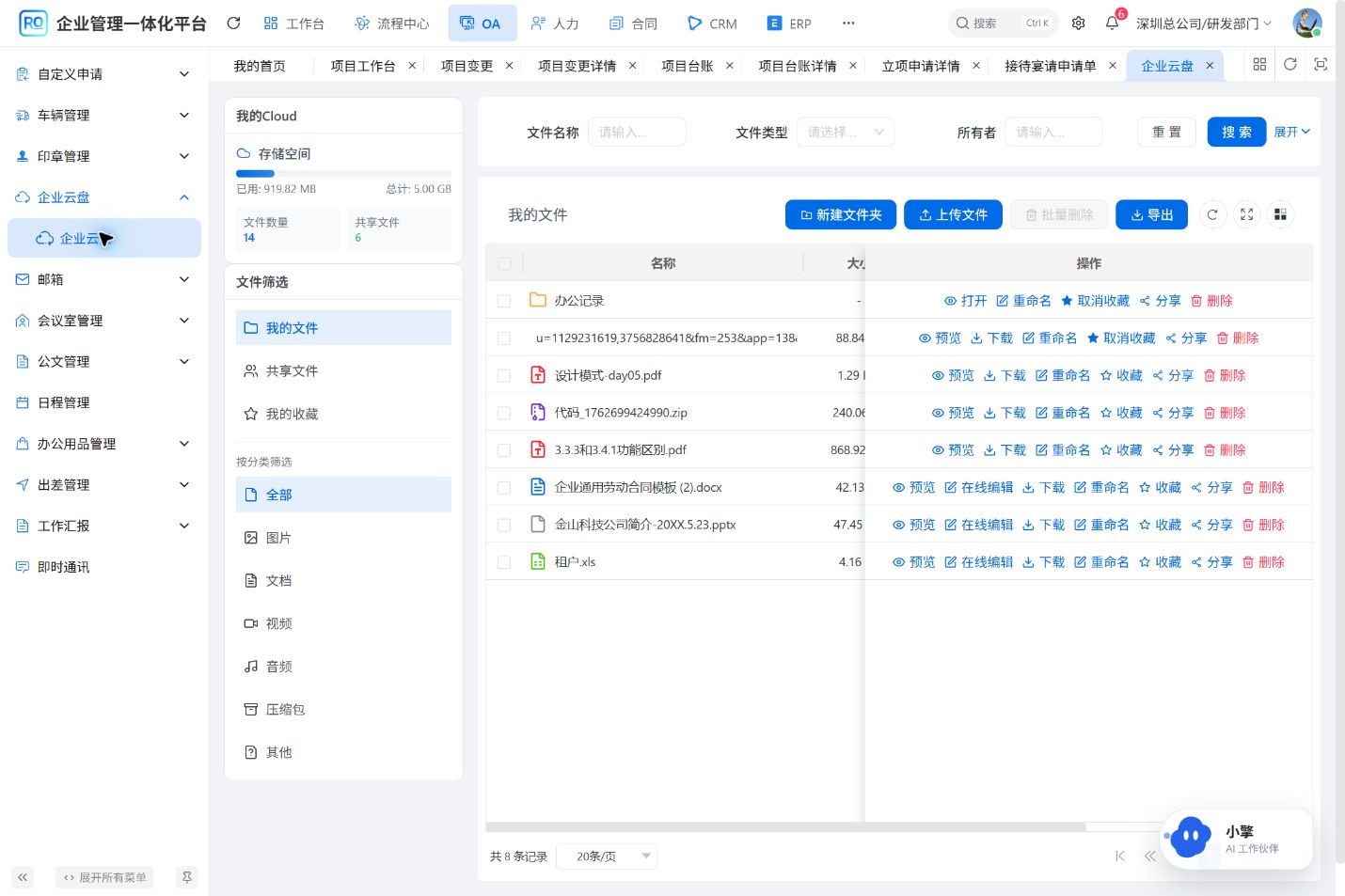
Task: Pin the sidebar menu
Action: [187, 876]
